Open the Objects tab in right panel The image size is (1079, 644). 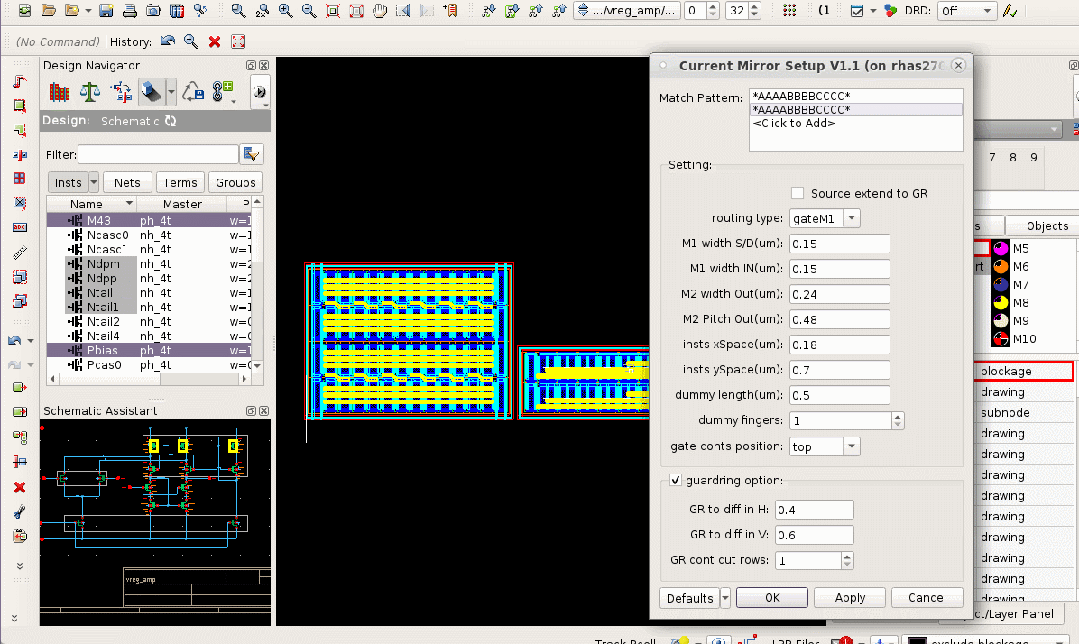[x=1046, y=226]
